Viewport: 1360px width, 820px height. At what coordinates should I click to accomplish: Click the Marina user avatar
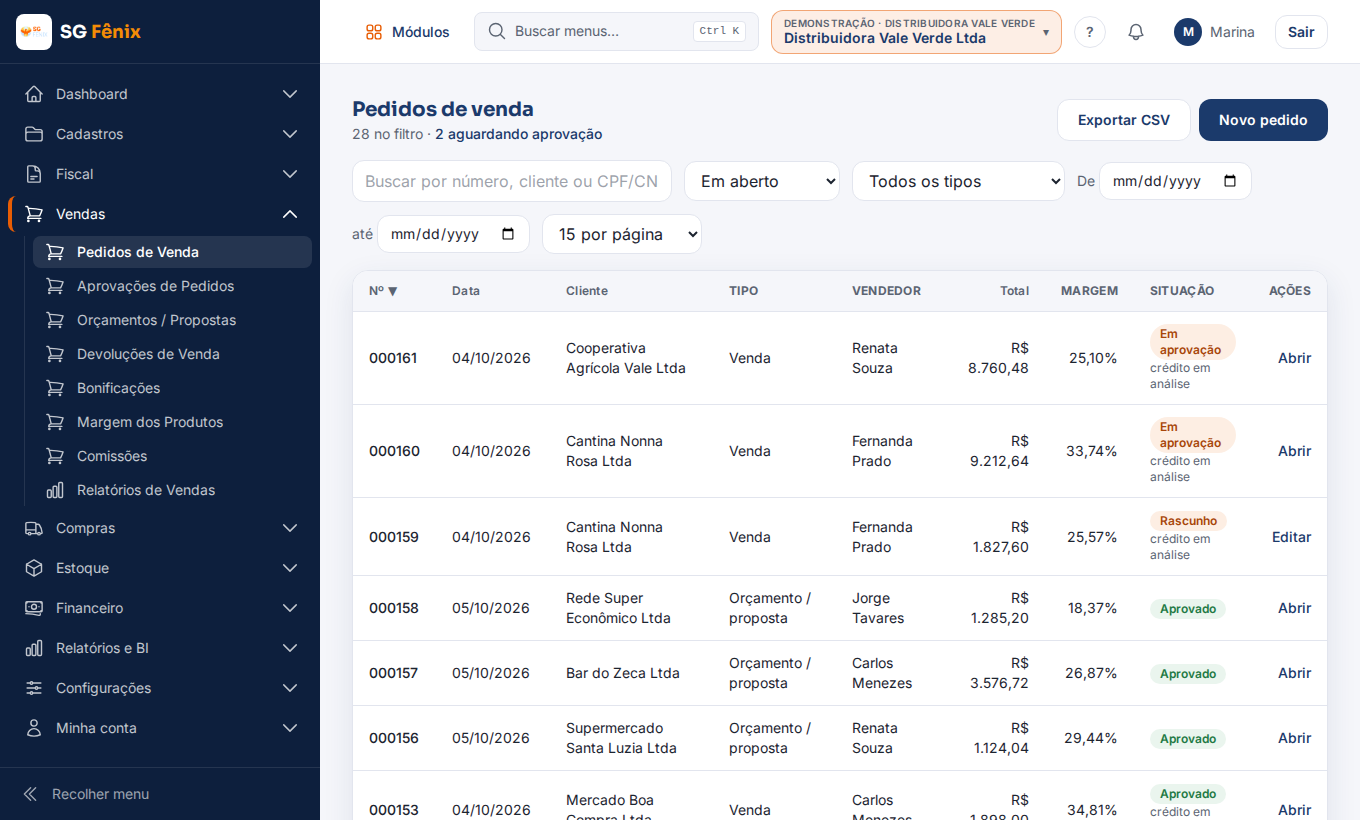[x=1188, y=32]
